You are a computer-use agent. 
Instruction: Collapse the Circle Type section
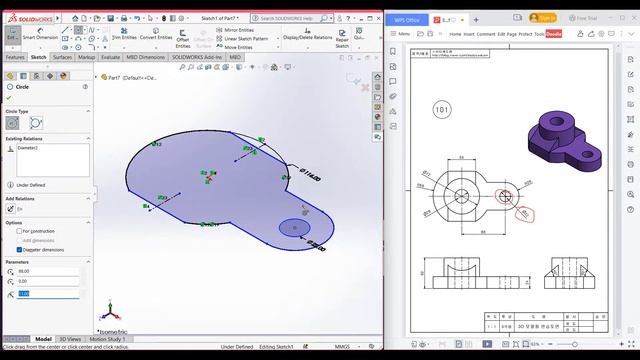coord(88,111)
